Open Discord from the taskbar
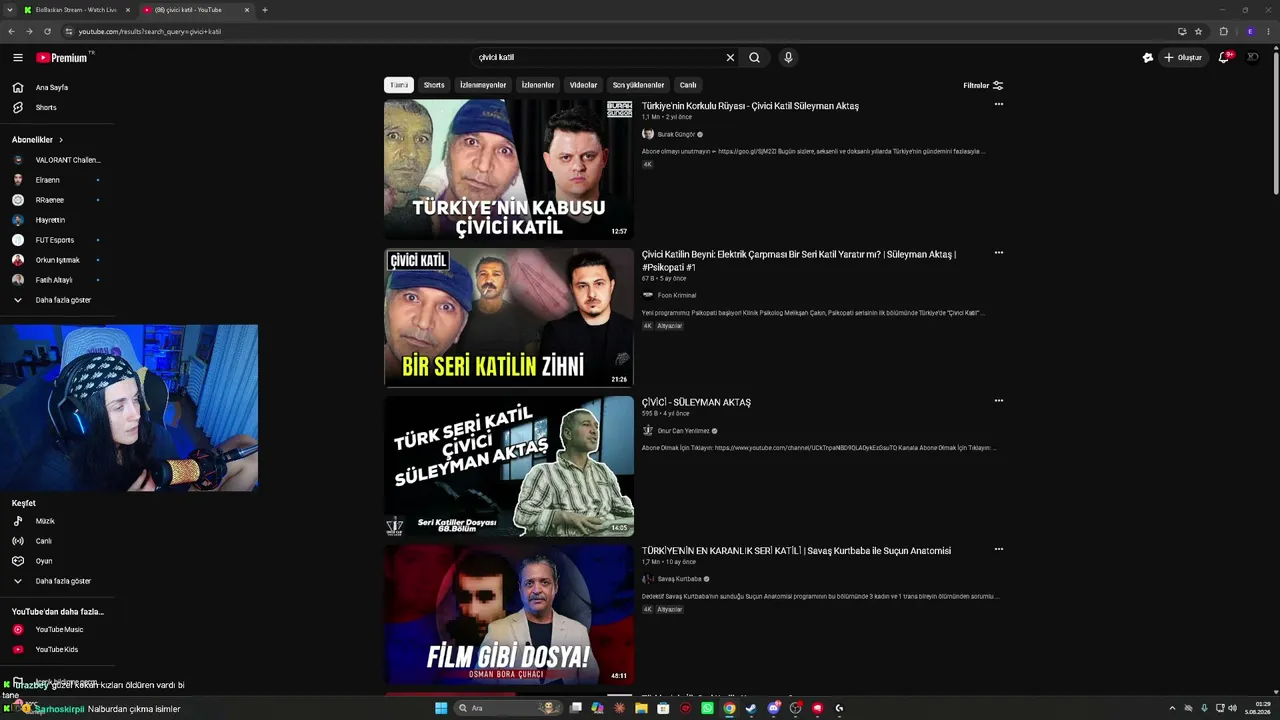Image resolution: width=1280 pixels, height=720 pixels. [774, 708]
